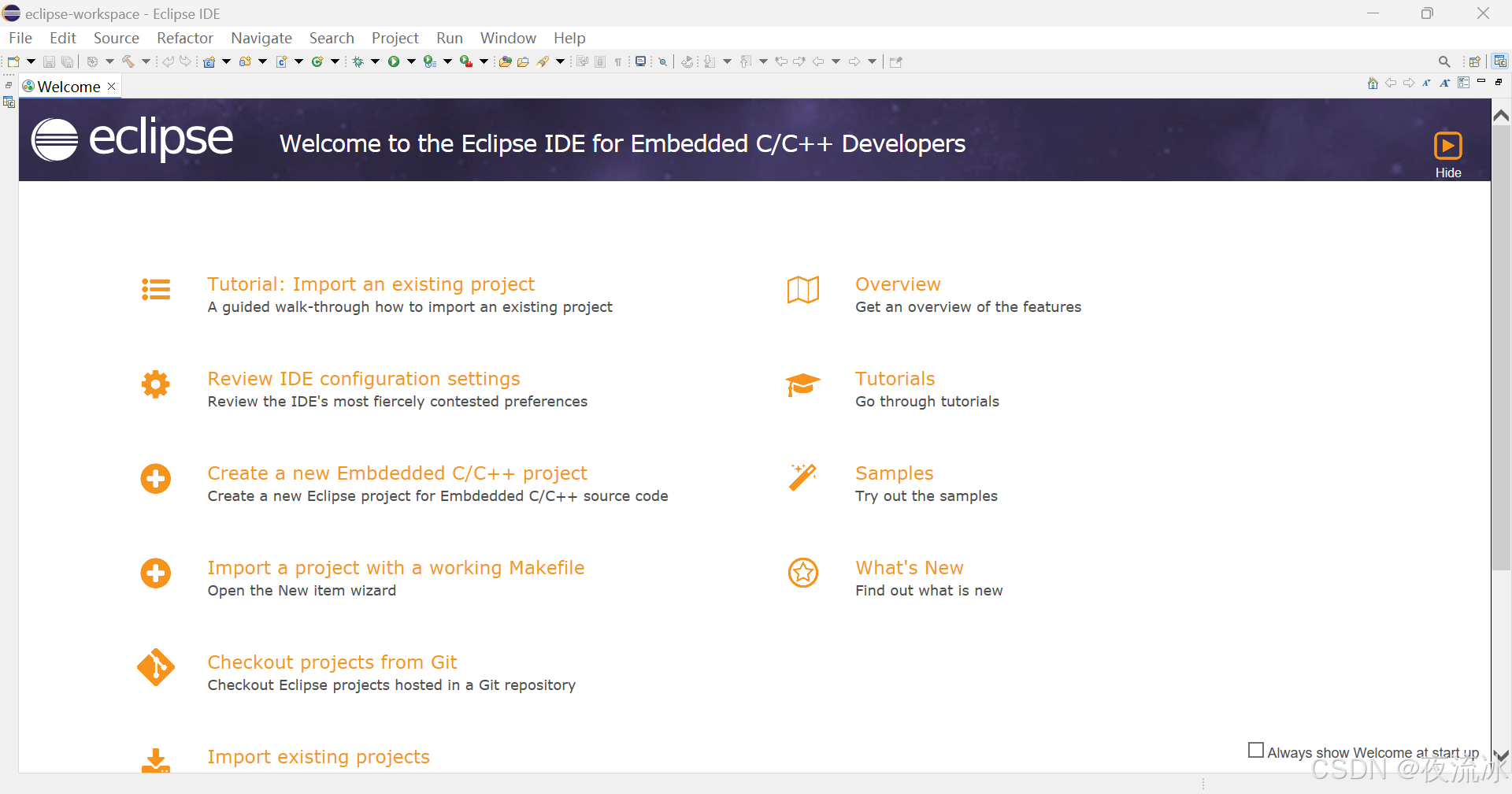Image resolution: width=1512 pixels, height=794 pixels.
Task: Reduce font size with smaller A icon
Action: click(x=1426, y=83)
